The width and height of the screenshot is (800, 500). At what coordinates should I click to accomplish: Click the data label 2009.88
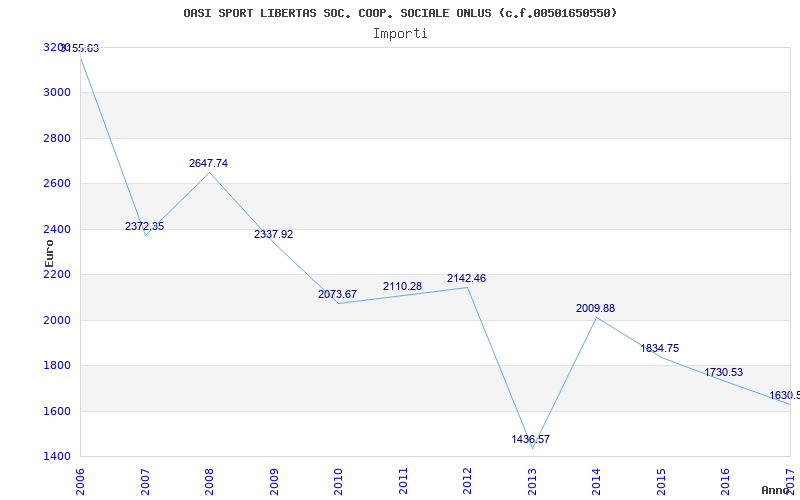(595, 308)
